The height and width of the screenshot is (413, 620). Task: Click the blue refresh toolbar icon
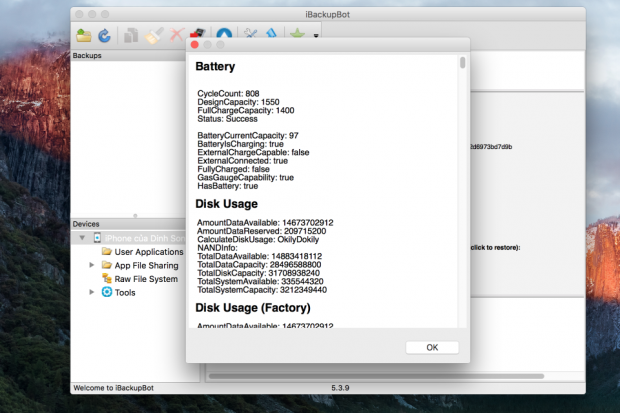coord(104,35)
